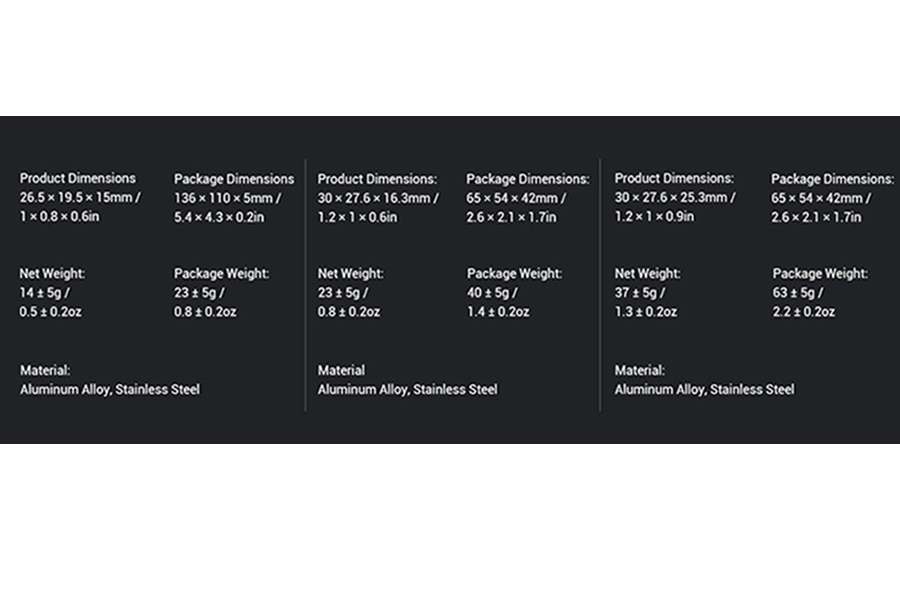Viewport: 900px width, 600px height.
Task: Select the 1.2 × 1 × 0.6in text
Action: (x=357, y=217)
